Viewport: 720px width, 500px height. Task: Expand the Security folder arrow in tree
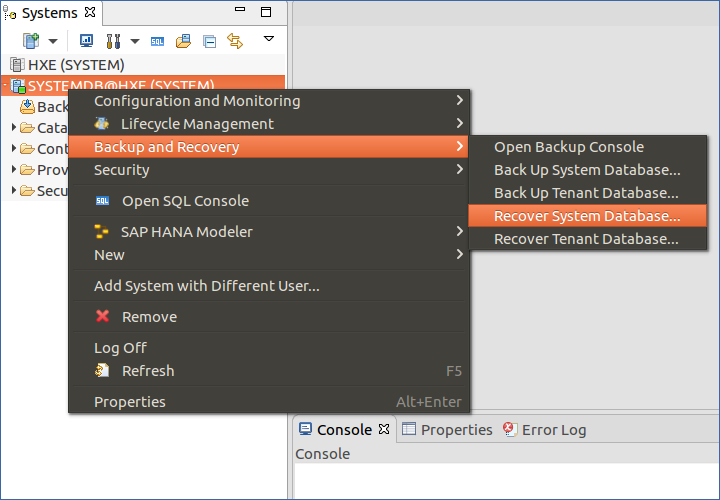[14, 190]
